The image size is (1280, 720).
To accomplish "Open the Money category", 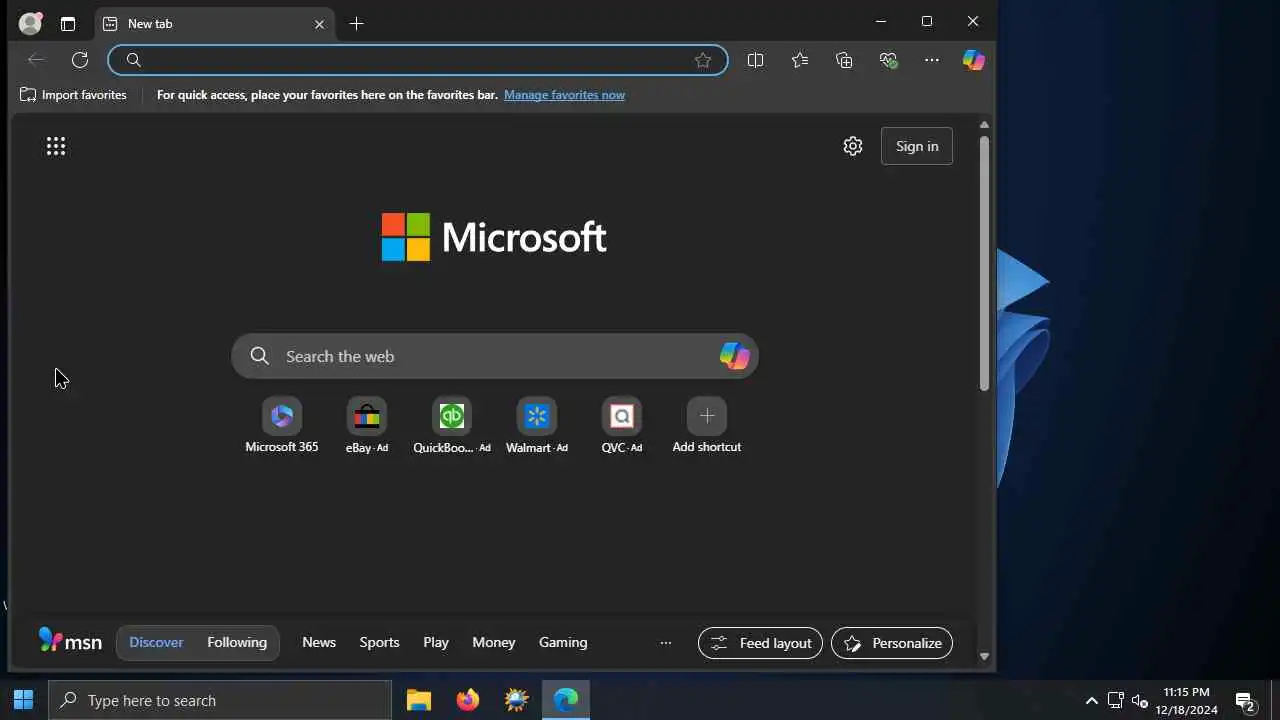I will [x=494, y=642].
